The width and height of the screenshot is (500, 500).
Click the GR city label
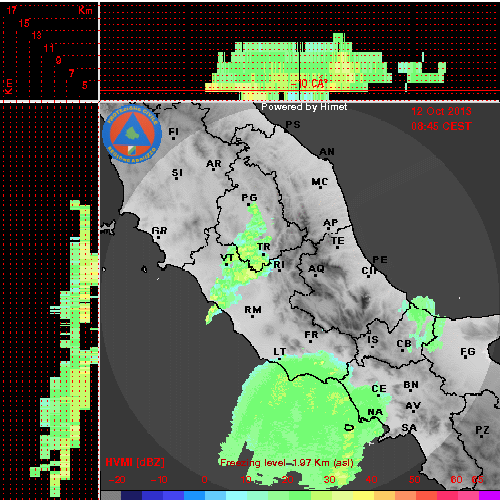click(159, 231)
